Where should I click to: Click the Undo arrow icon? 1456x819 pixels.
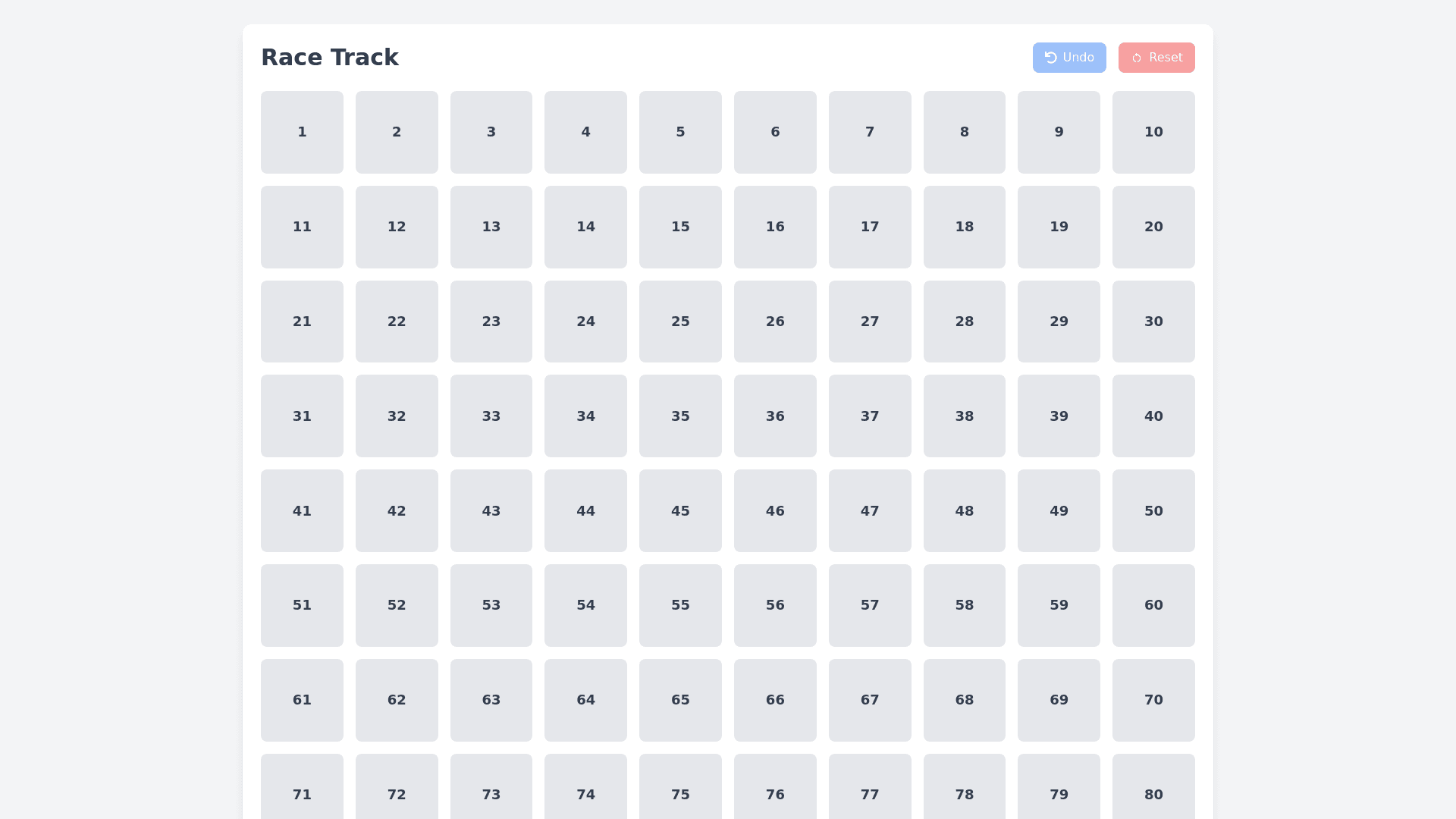(x=1050, y=58)
